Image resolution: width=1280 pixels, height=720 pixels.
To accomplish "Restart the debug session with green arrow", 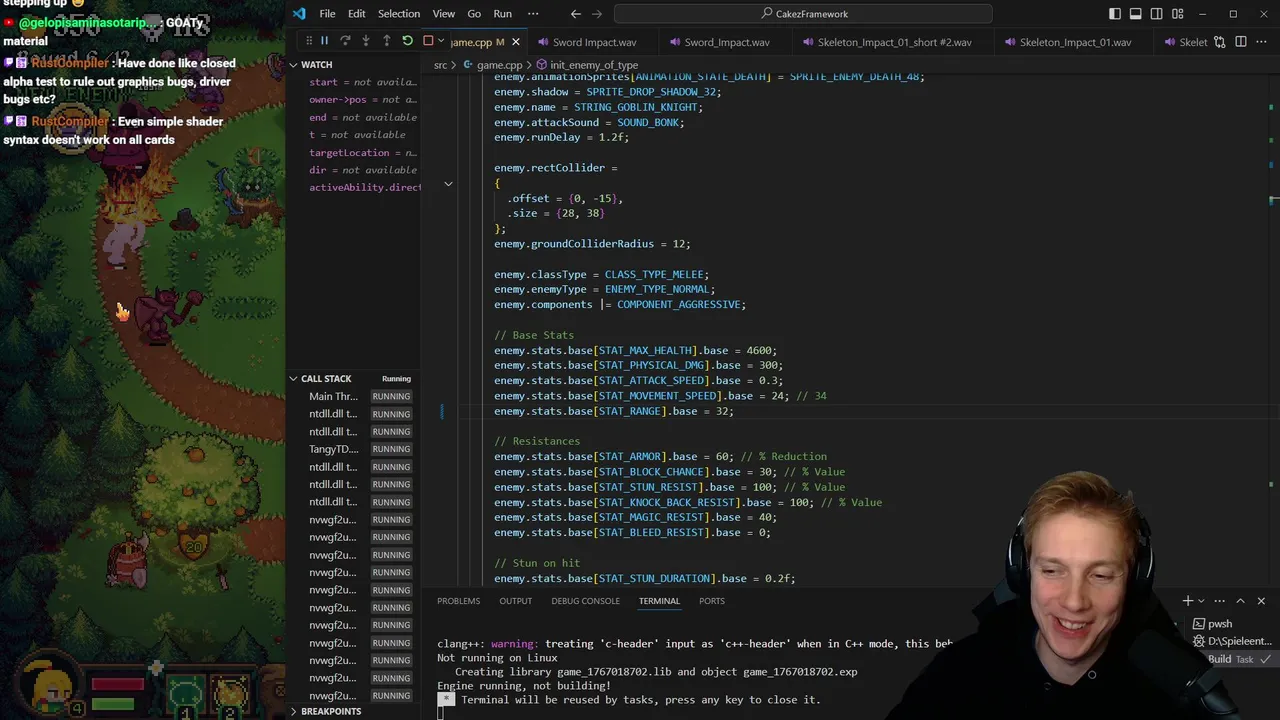I will tap(407, 41).
